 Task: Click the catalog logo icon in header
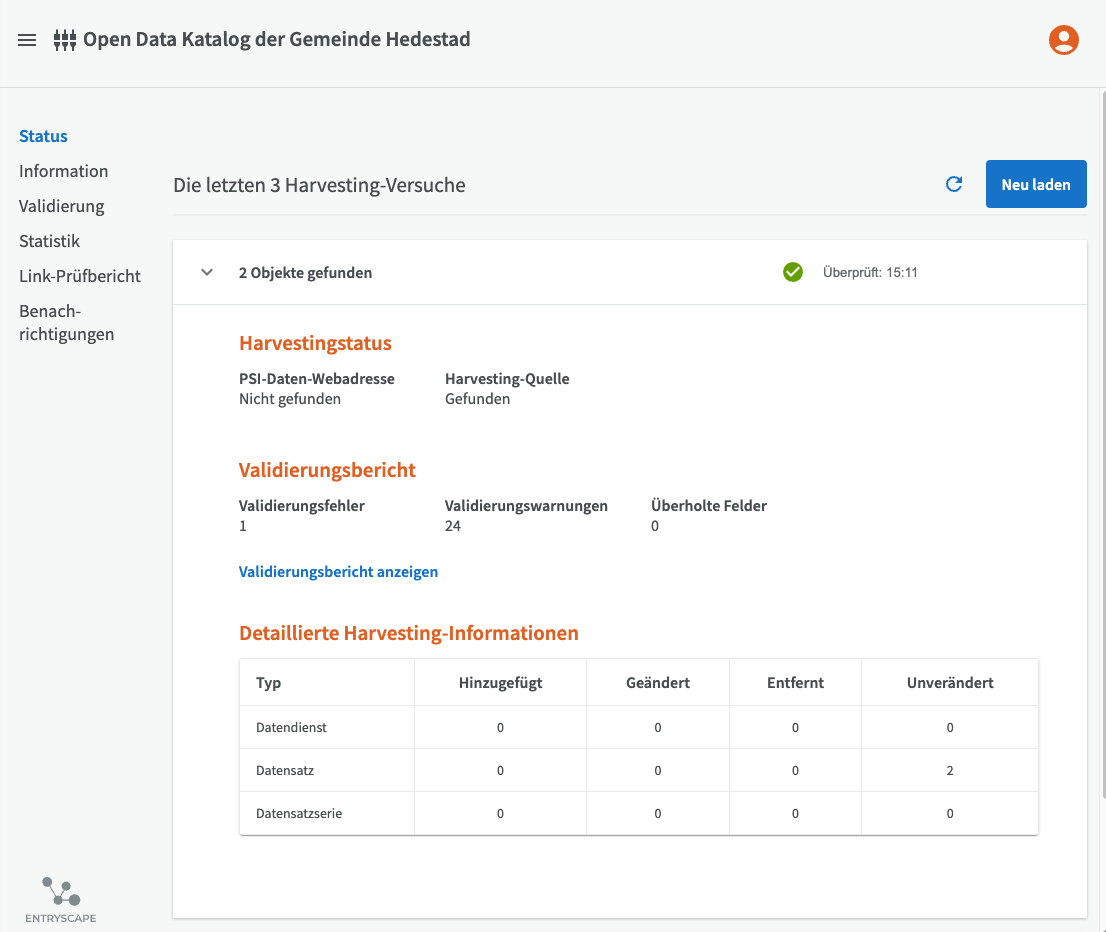[x=64, y=41]
